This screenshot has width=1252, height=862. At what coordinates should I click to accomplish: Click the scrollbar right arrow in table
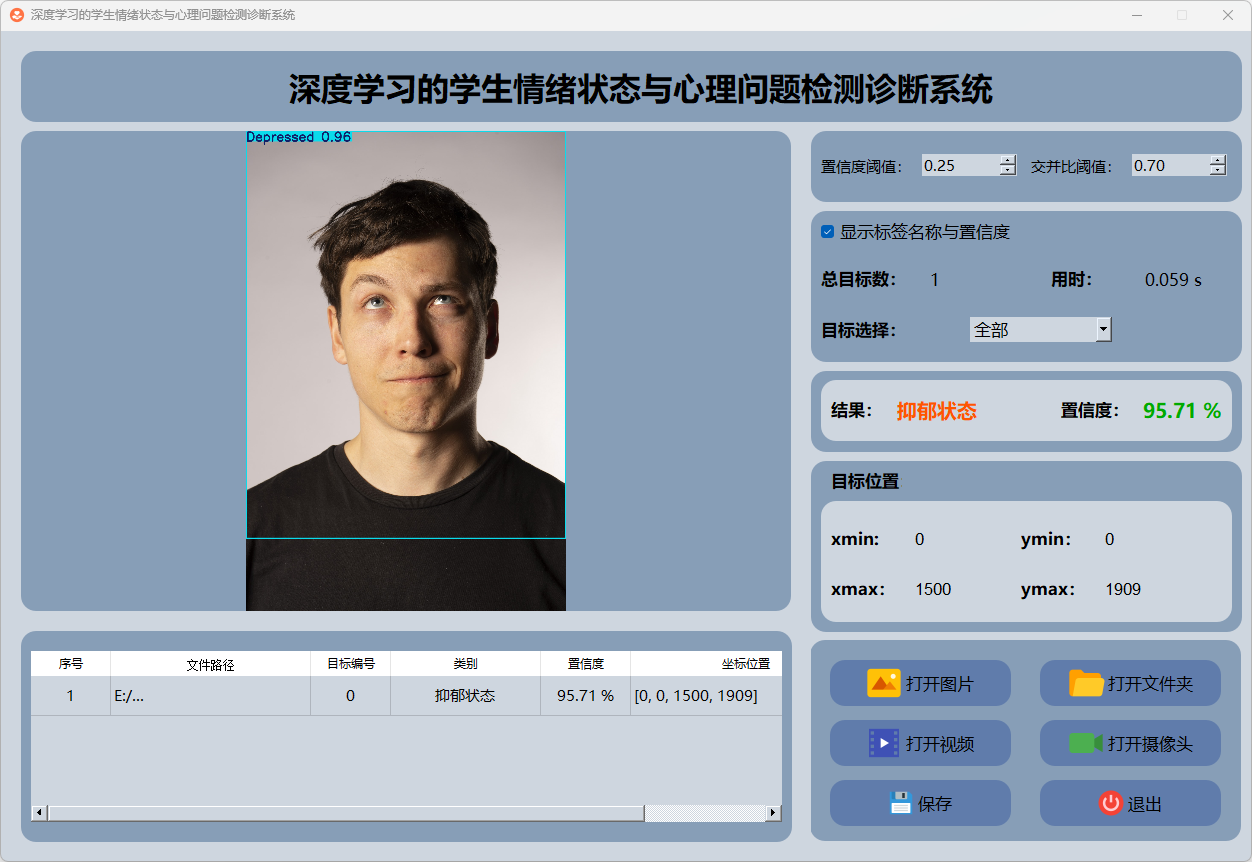773,813
